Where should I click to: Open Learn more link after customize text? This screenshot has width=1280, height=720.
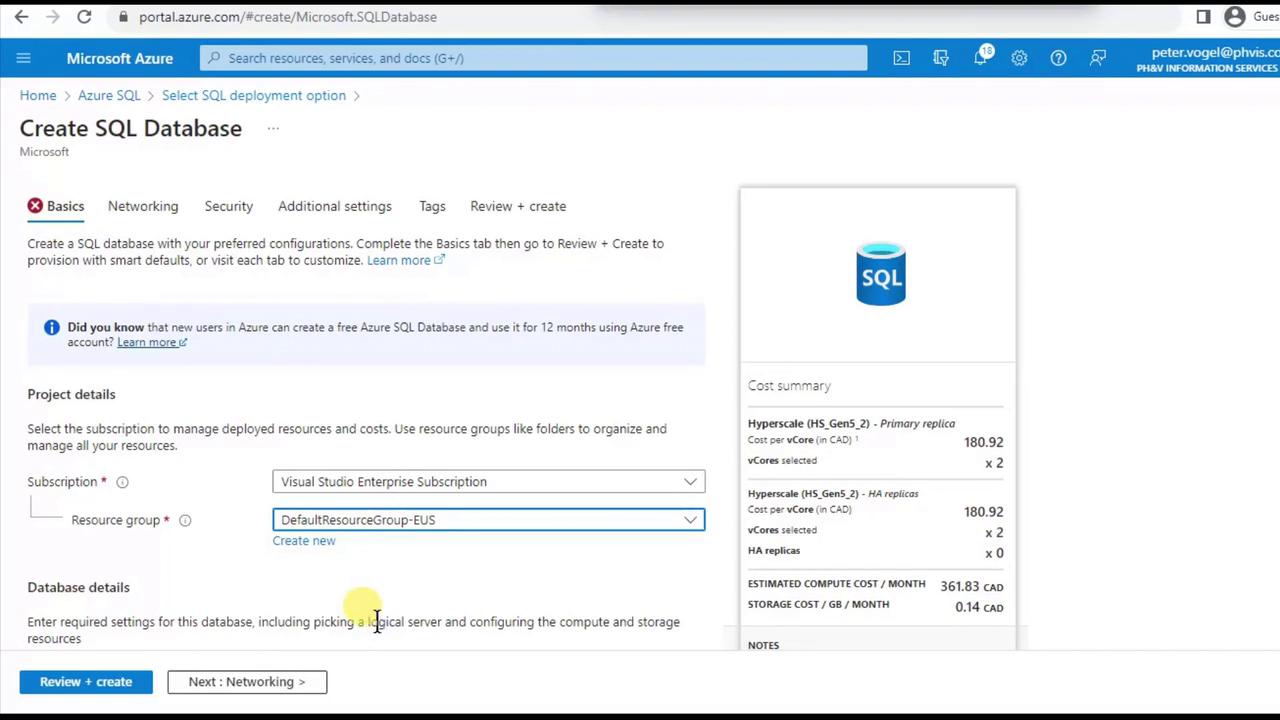point(405,260)
